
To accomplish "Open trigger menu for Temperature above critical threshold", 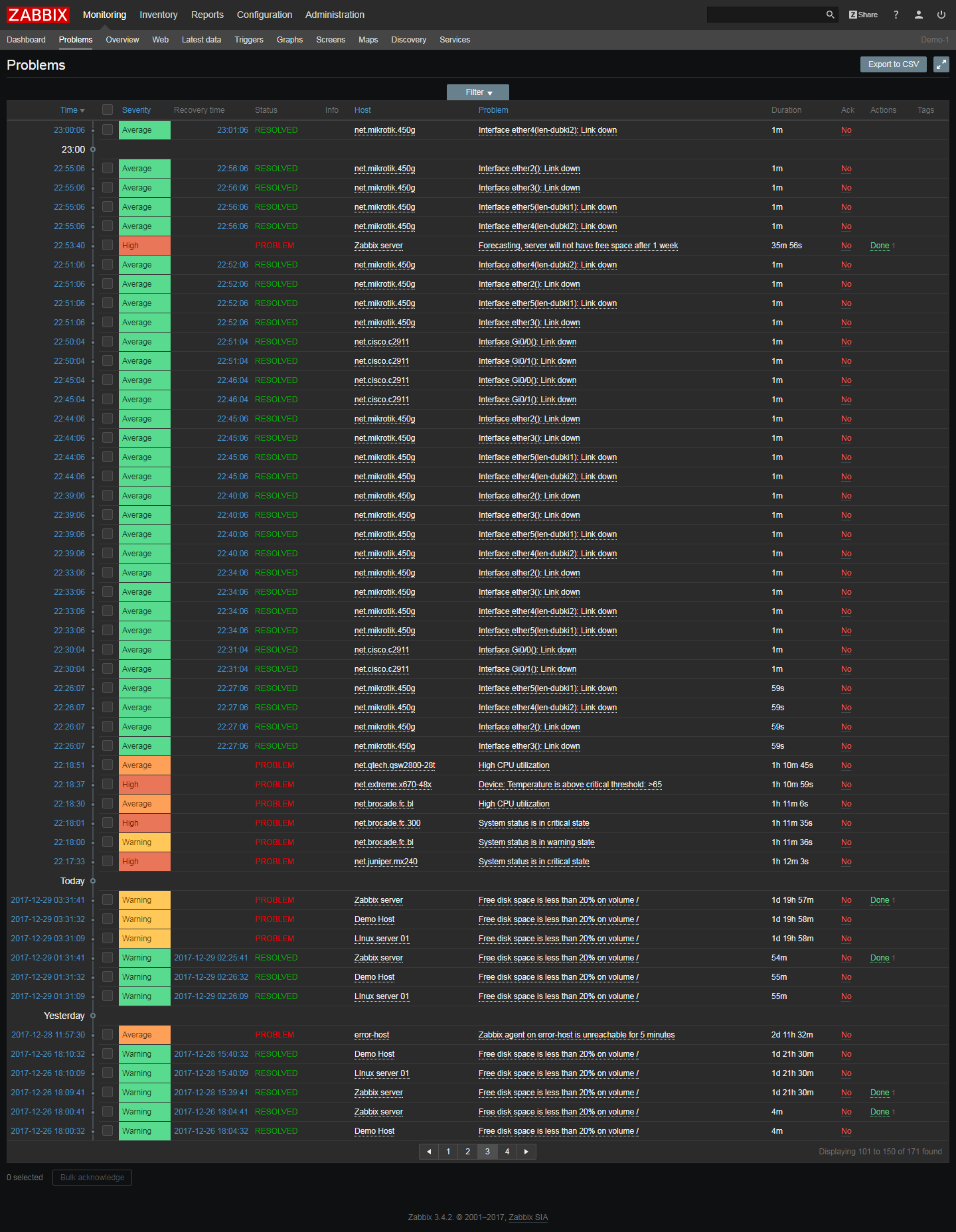I will pos(570,785).
